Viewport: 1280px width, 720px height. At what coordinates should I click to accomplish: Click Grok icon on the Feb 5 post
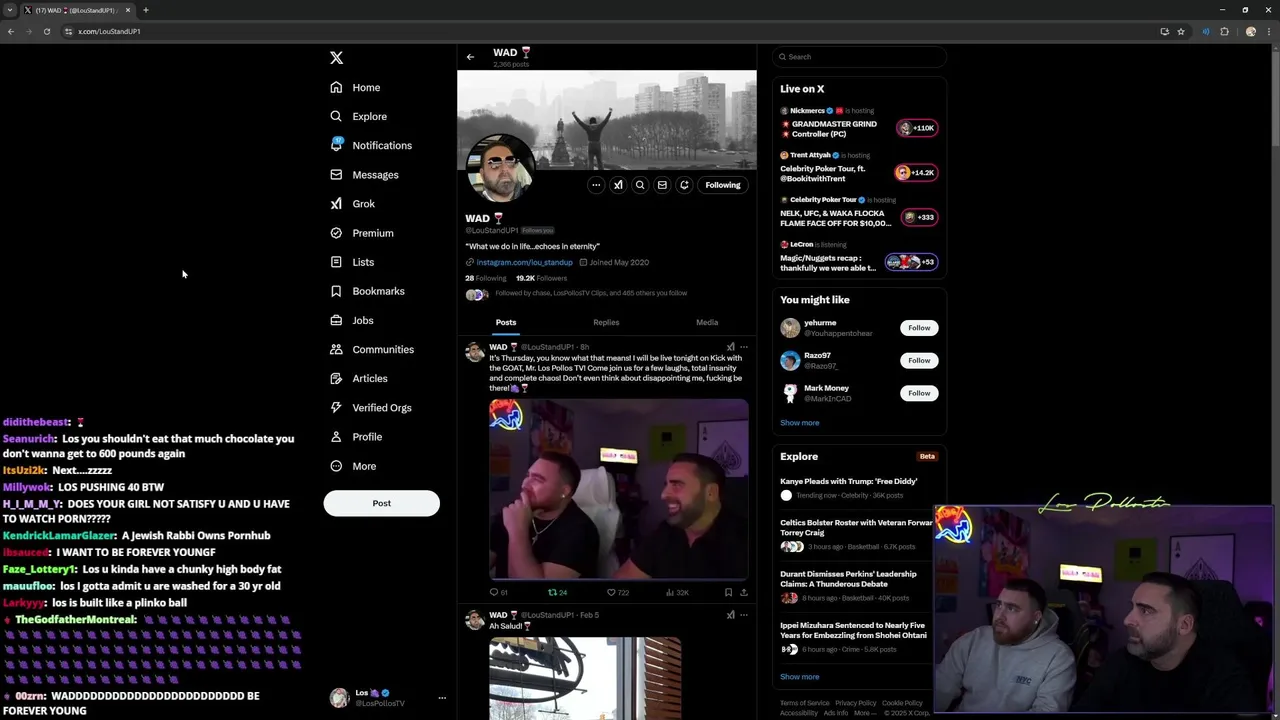pyautogui.click(x=730, y=615)
